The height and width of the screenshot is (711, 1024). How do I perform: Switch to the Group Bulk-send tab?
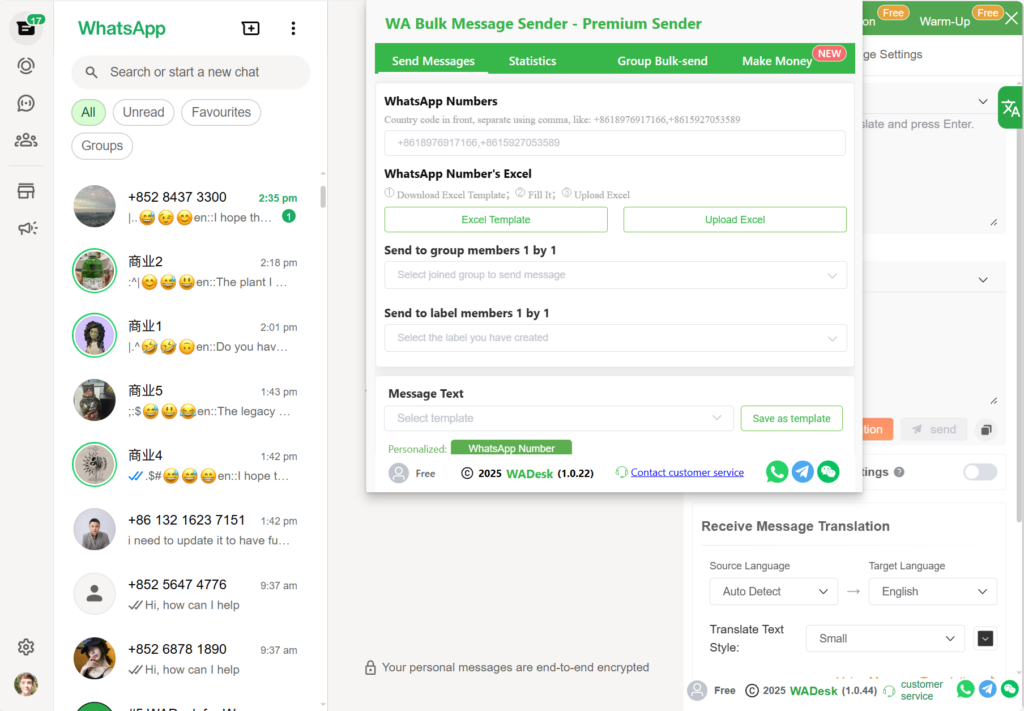tap(662, 61)
